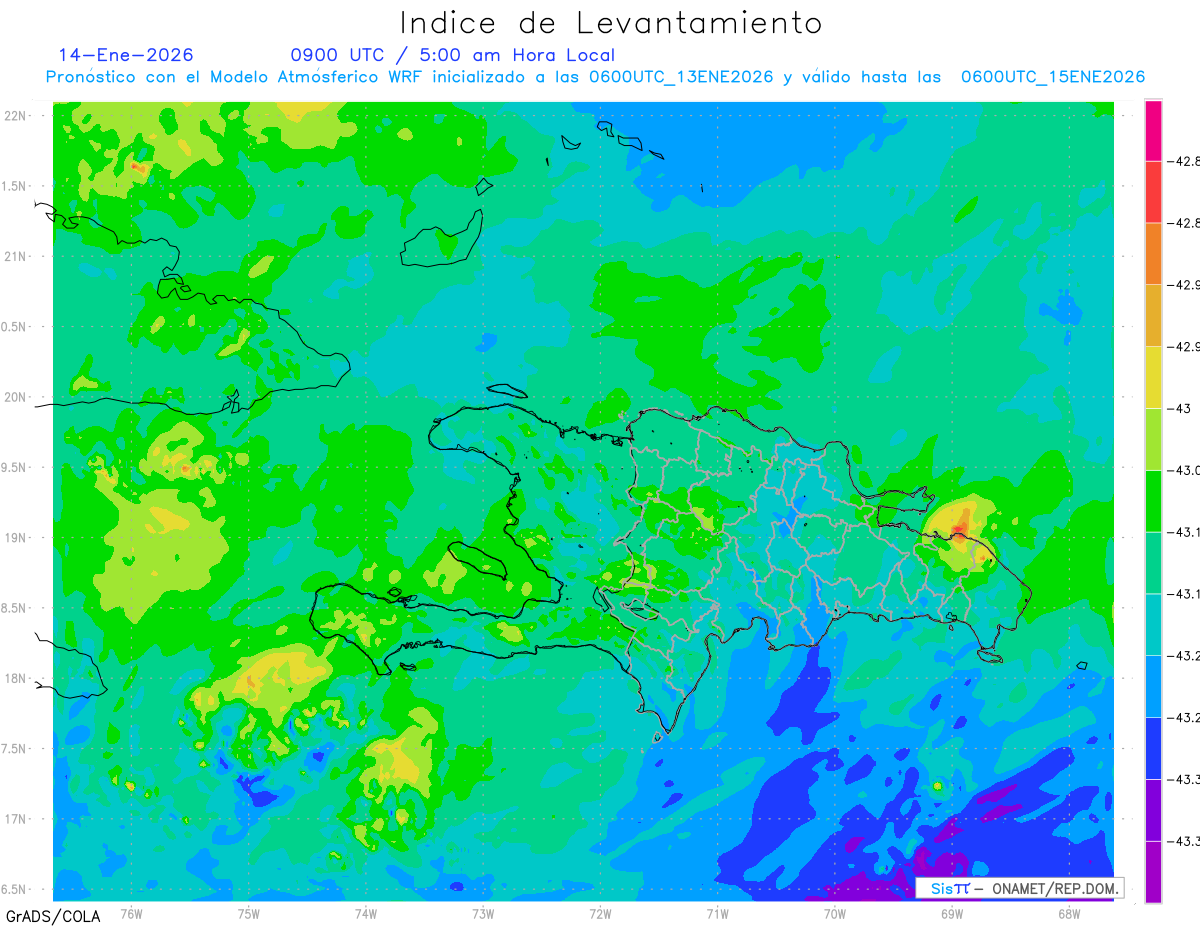Image resolution: width=1200 pixels, height=927 pixels.
Task: Click the 19N latitude label
Action: (x=17, y=537)
